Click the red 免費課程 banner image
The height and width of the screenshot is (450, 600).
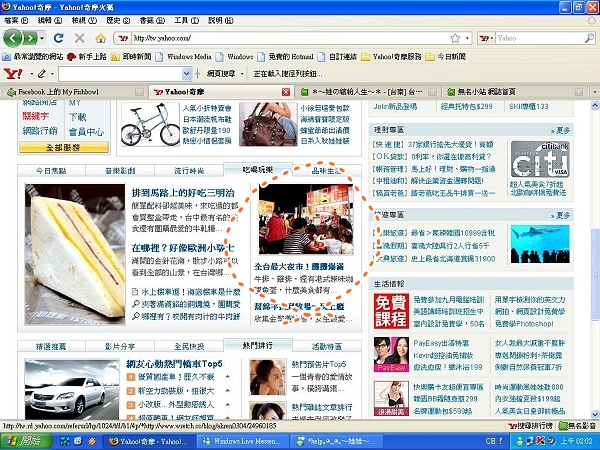(x=391, y=311)
